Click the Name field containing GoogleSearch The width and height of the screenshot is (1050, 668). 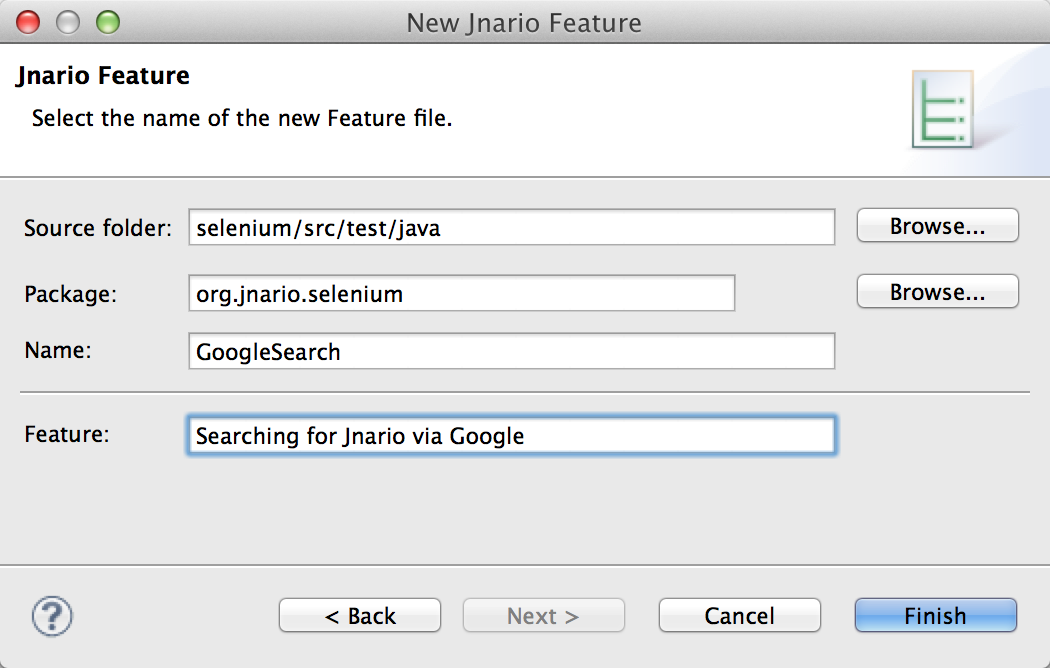pos(512,351)
